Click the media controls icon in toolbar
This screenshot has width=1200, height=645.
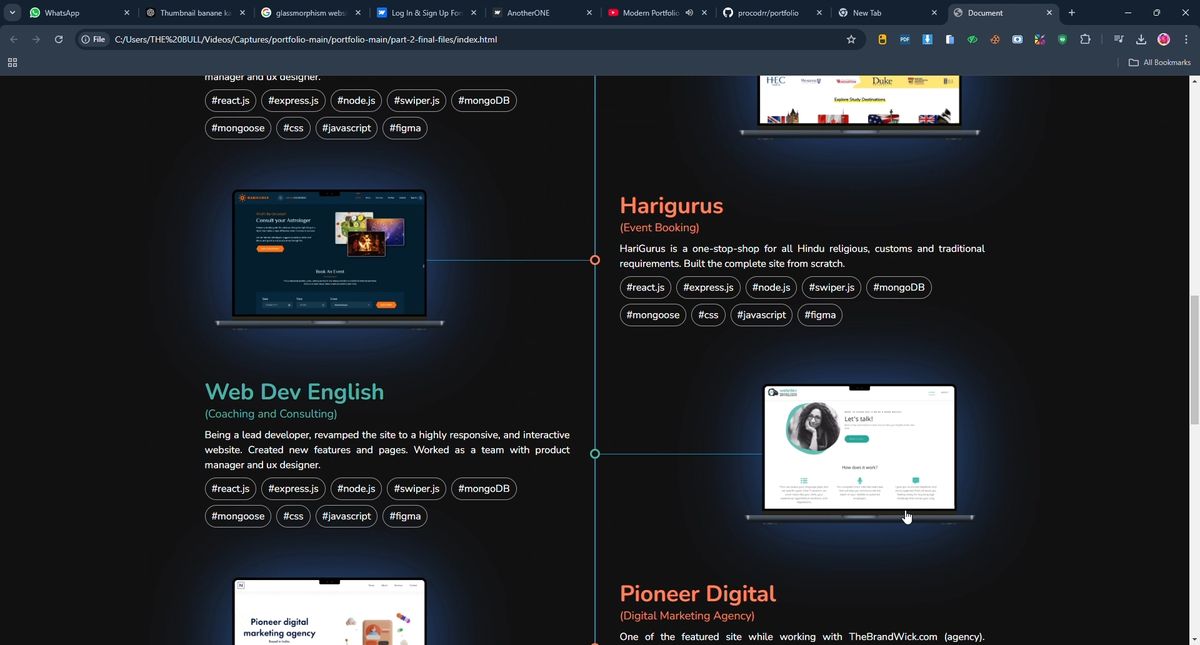coord(1118,39)
